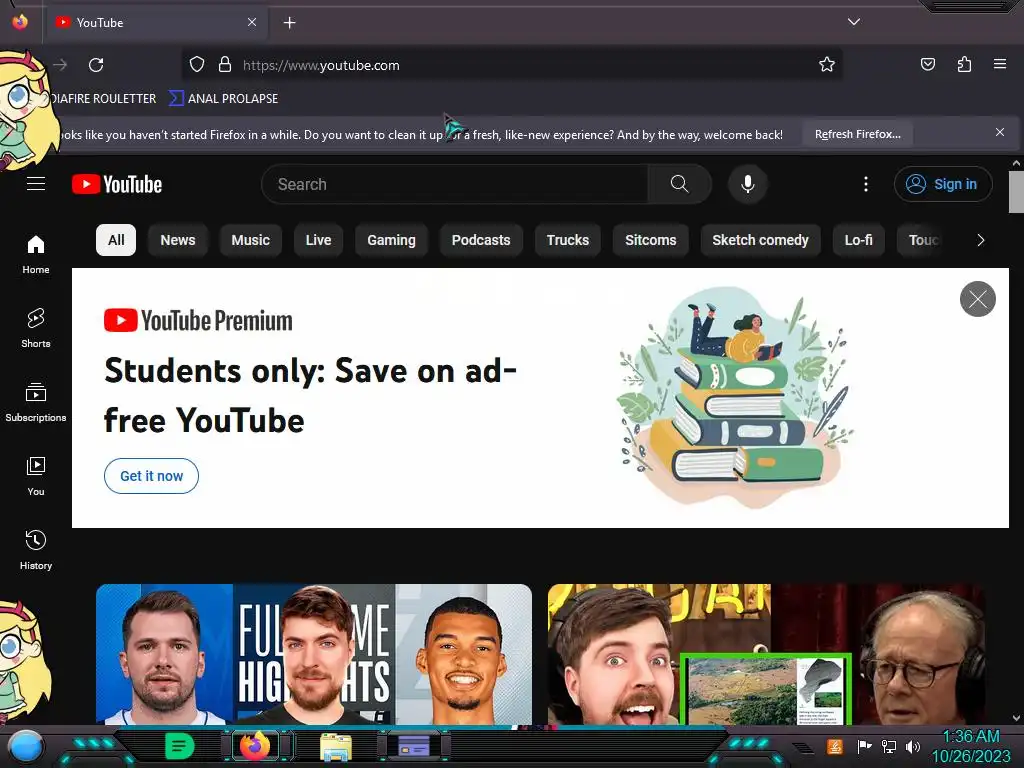The image size is (1024, 768).
Task: Click the search magnifier button
Action: pos(679,184)
